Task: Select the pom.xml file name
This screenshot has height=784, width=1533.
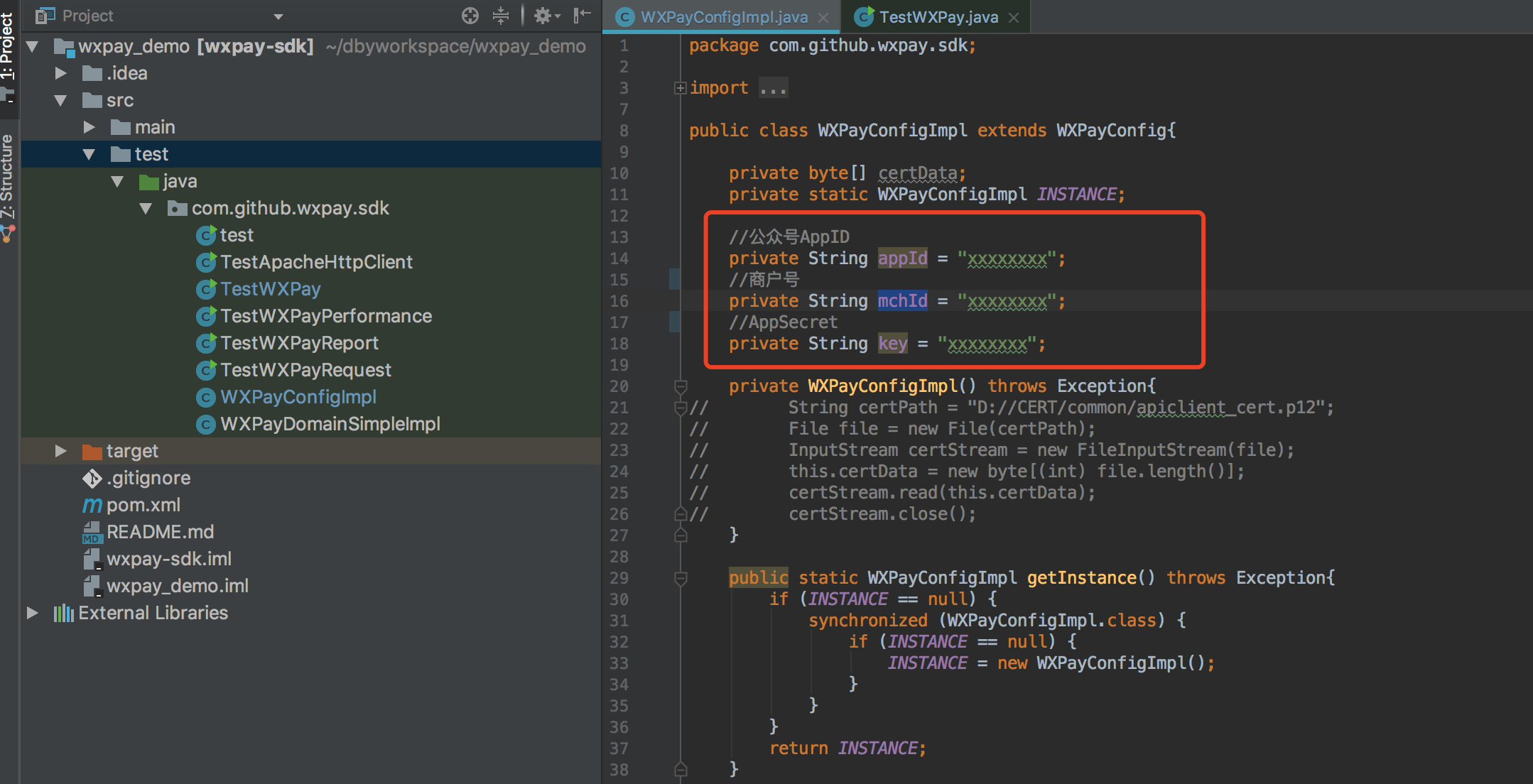Action: click(x=143, y=505)
